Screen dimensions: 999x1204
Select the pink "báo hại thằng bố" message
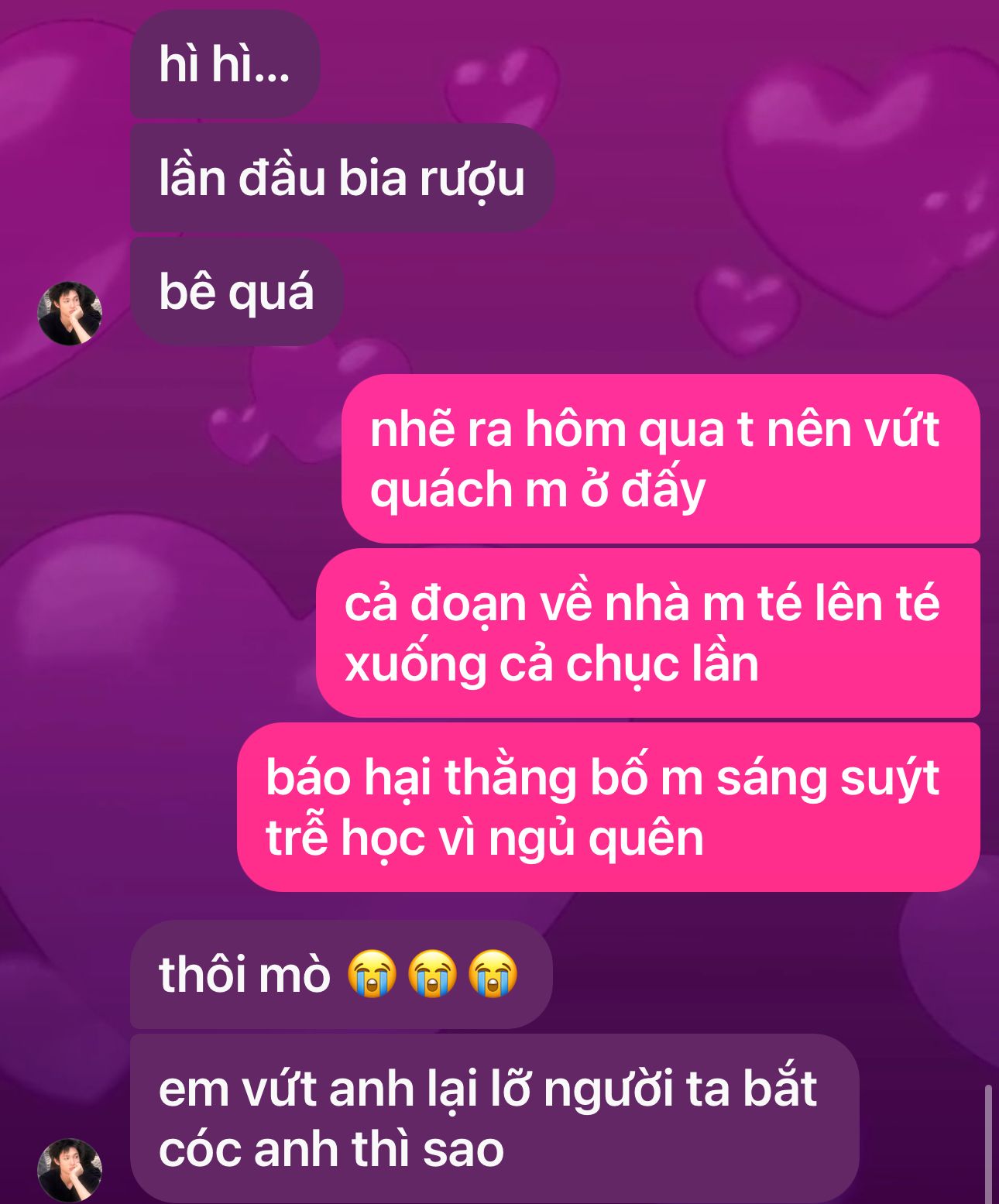pyautogui.click(x=608, y=807)
